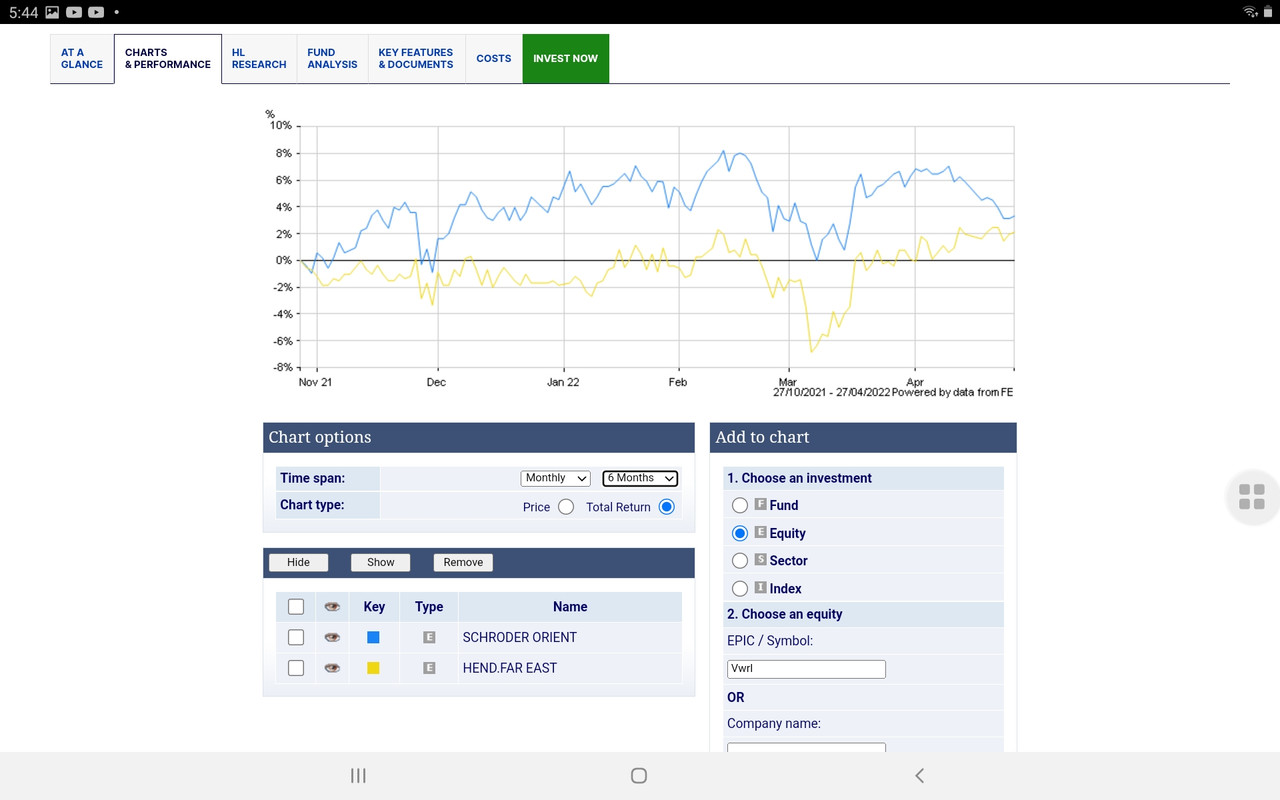The height and width of the screenshot is (800, 1280).
Task: Select the Equity investment radio button
Action: 740,533
